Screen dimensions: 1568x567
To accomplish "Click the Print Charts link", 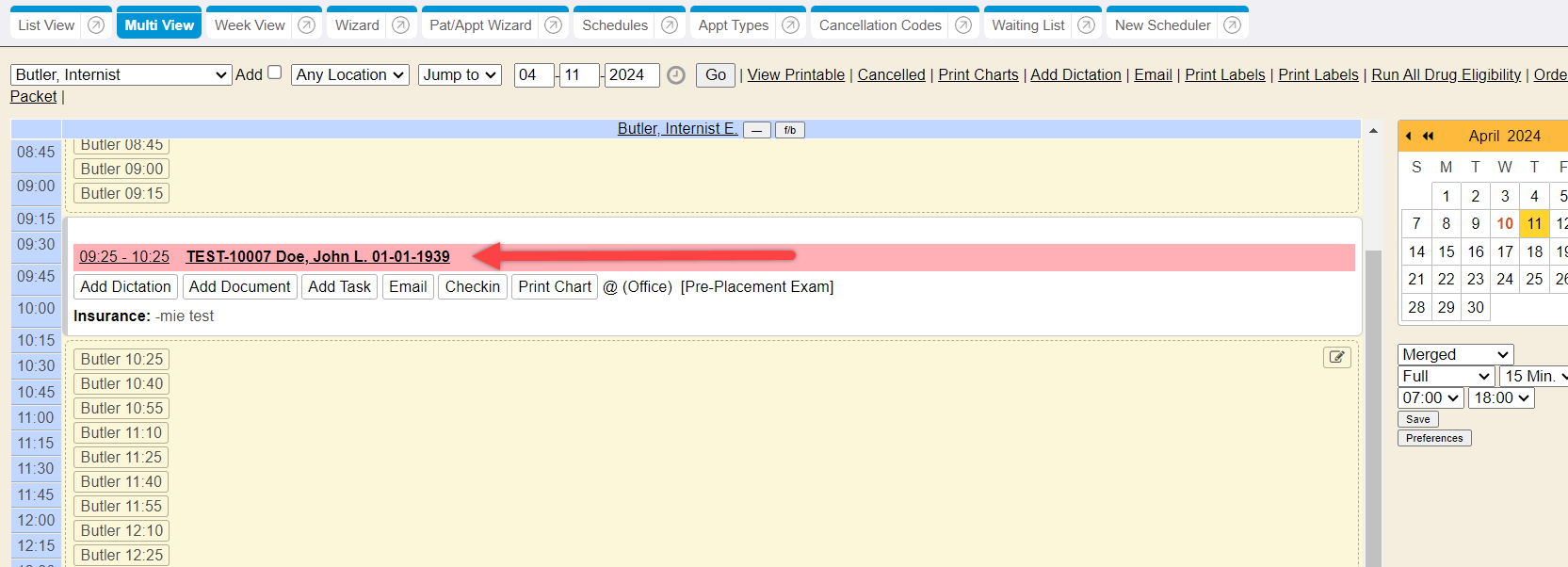I will coord(978,74).
